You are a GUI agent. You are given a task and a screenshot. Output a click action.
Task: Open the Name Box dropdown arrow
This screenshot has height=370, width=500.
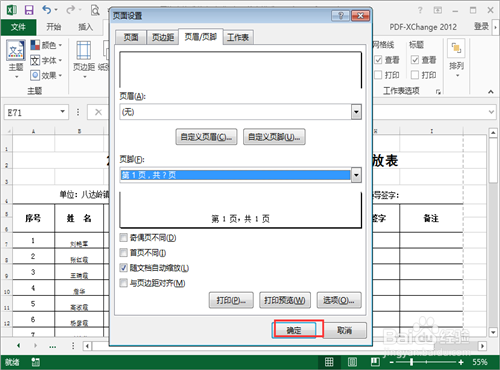(62, 112)
